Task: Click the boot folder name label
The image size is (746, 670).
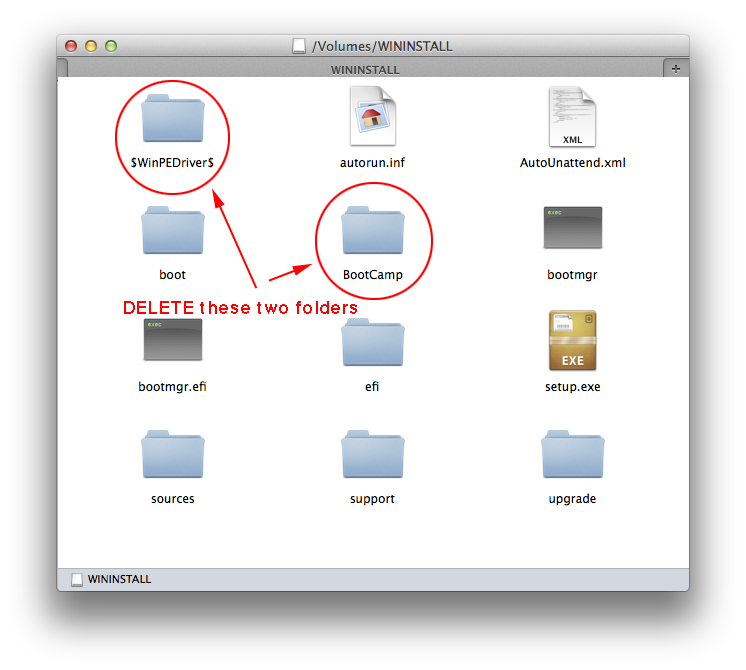Action: tap(173, 275)
